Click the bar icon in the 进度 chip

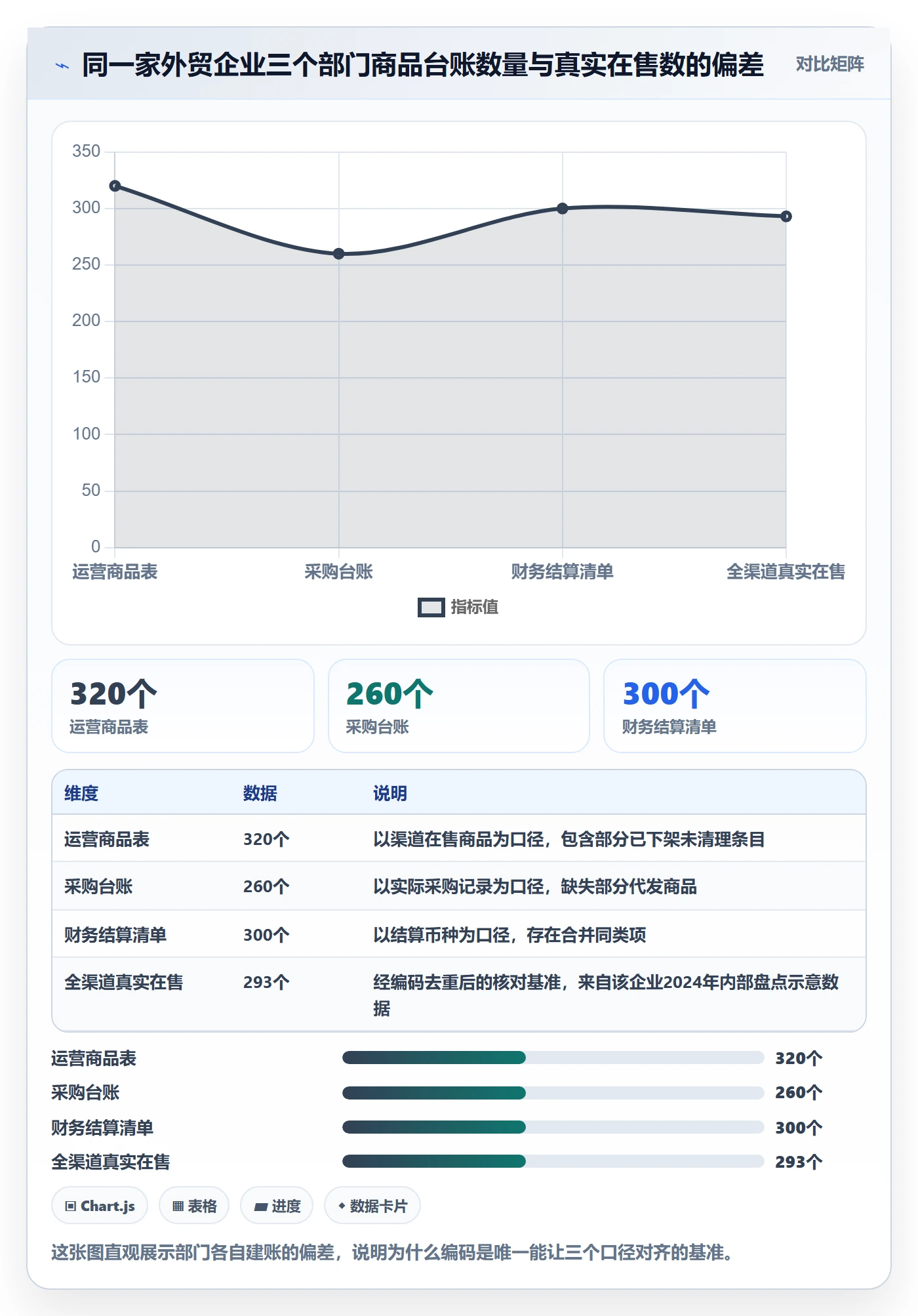coord(260,1207)
